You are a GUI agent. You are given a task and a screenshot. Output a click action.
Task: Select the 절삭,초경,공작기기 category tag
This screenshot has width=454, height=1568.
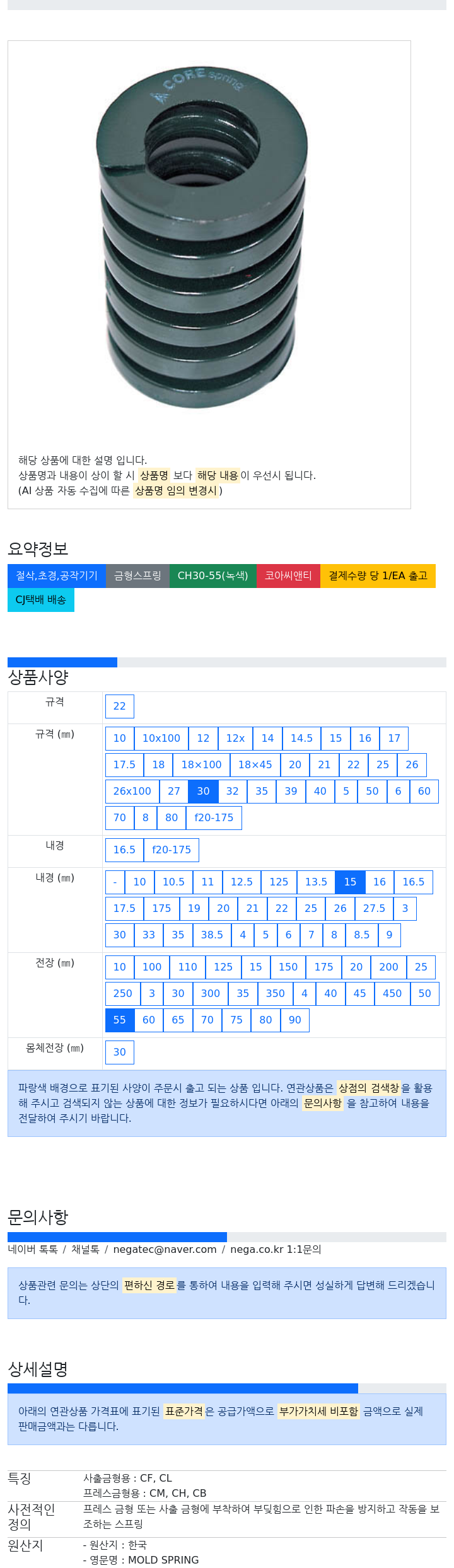(x=57, y=575)
